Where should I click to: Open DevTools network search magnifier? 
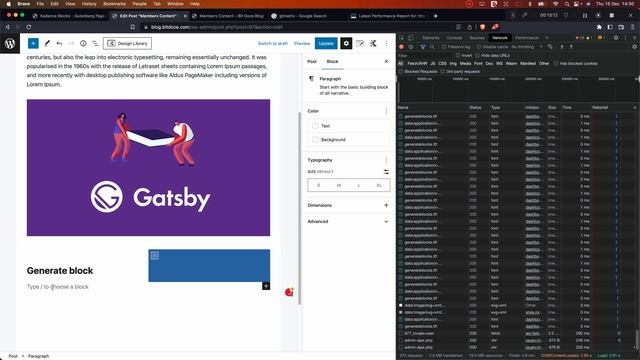[432, 47]
